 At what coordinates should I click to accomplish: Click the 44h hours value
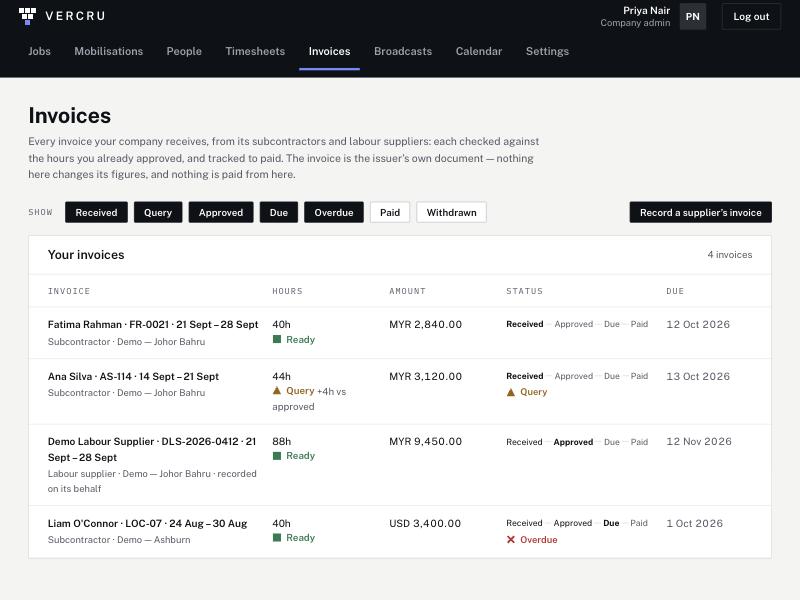click(282, 377)
